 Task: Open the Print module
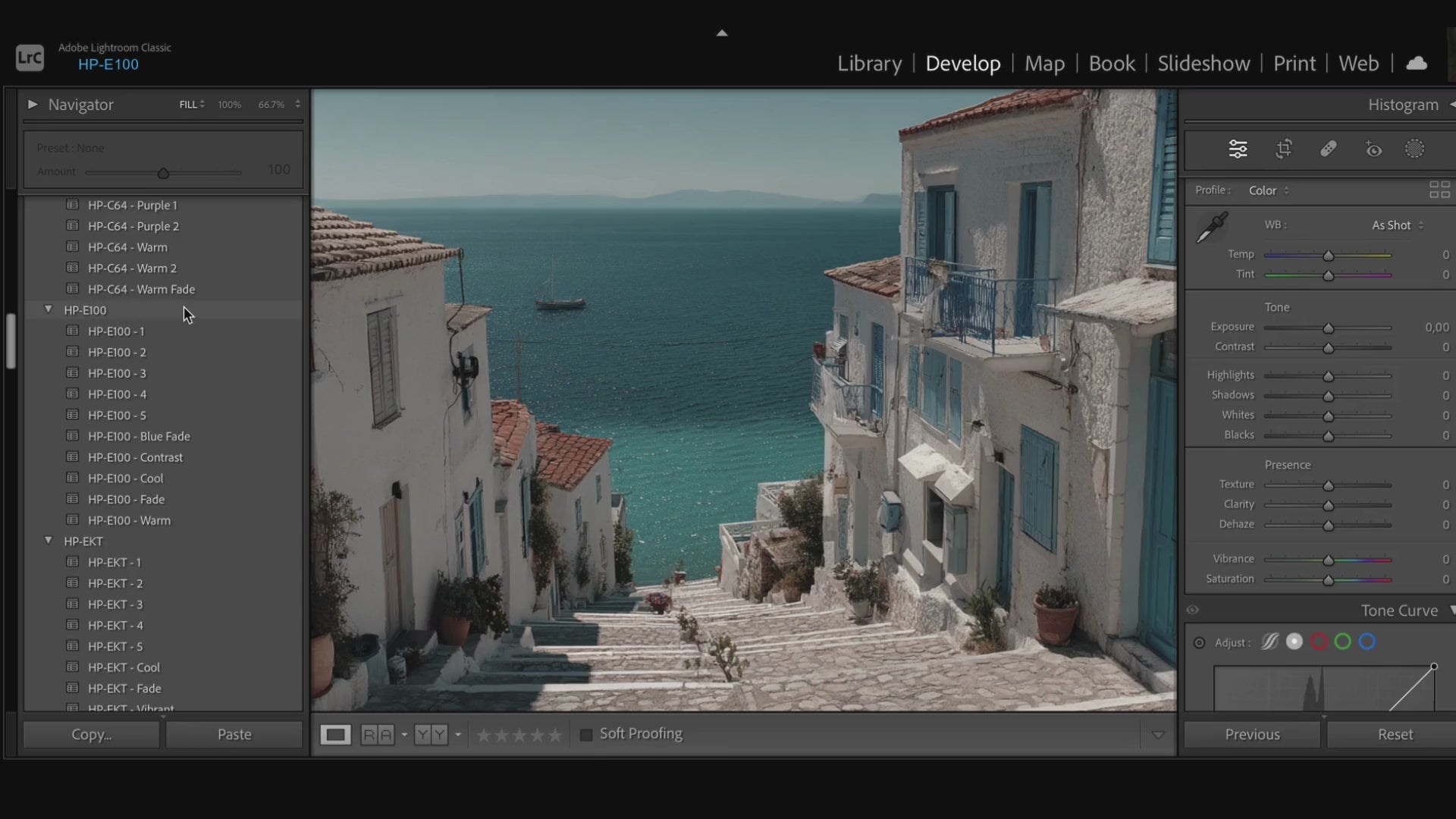click(x=1294, y=64)
